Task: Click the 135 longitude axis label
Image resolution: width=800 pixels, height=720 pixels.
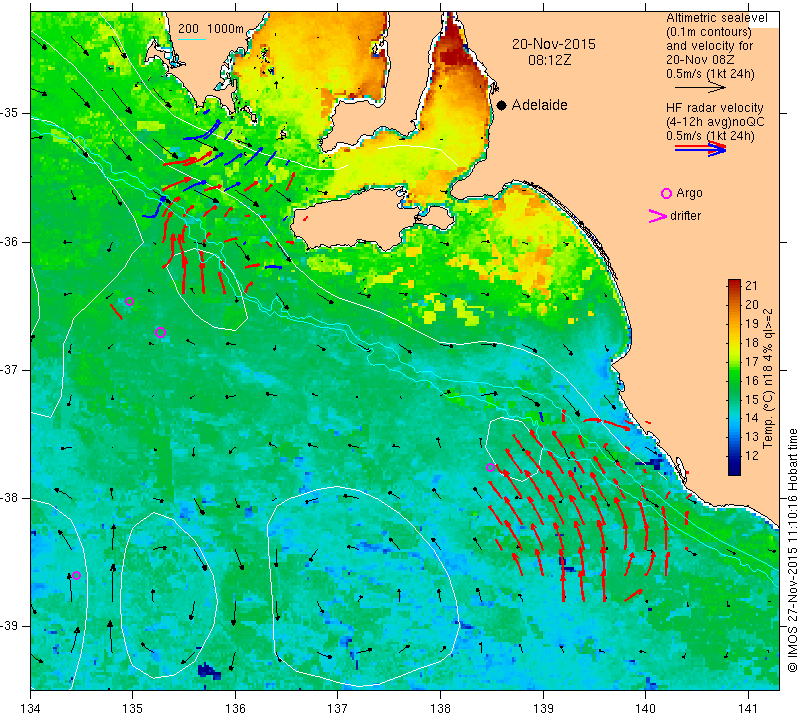Action: tap(133, 708)
